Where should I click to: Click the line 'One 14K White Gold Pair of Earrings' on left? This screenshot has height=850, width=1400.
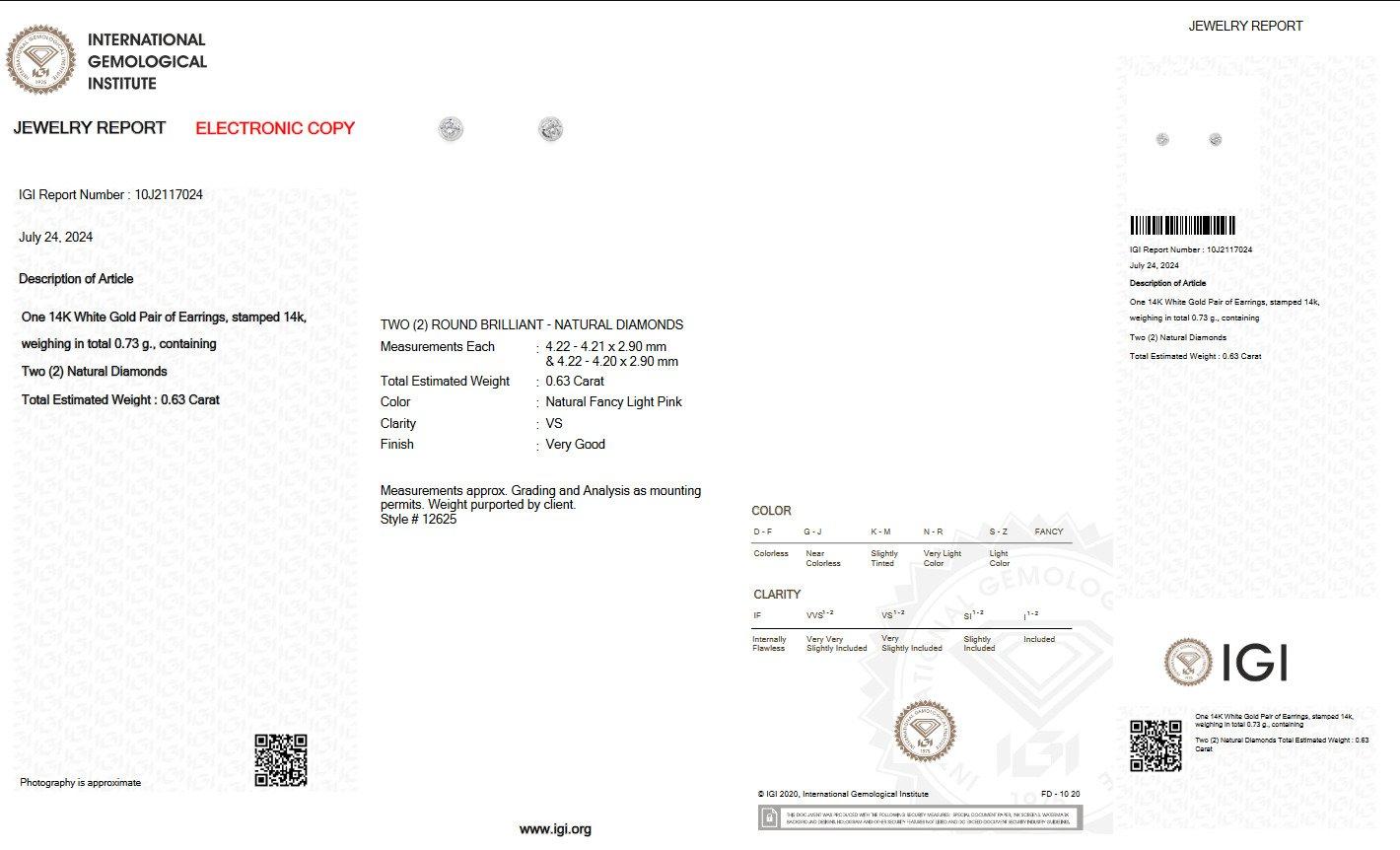click(164, 318)
